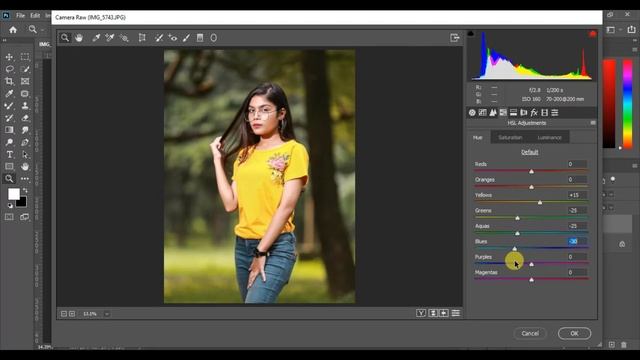Screen dimensions: 640x360
Task: Open the Basic panel tab icon
Action: [472, 113]
